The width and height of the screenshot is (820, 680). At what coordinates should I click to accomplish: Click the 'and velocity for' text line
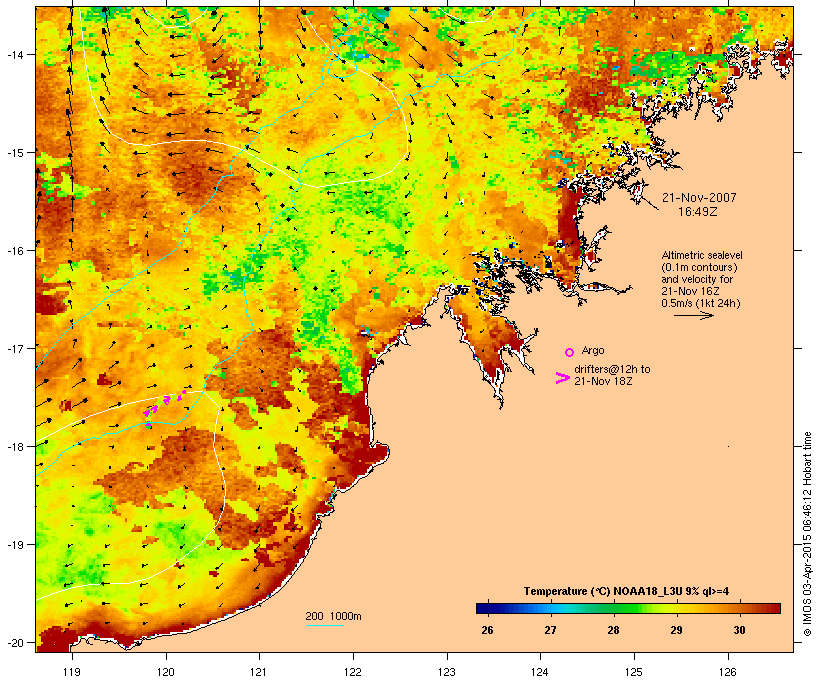(x=697, y=279)
